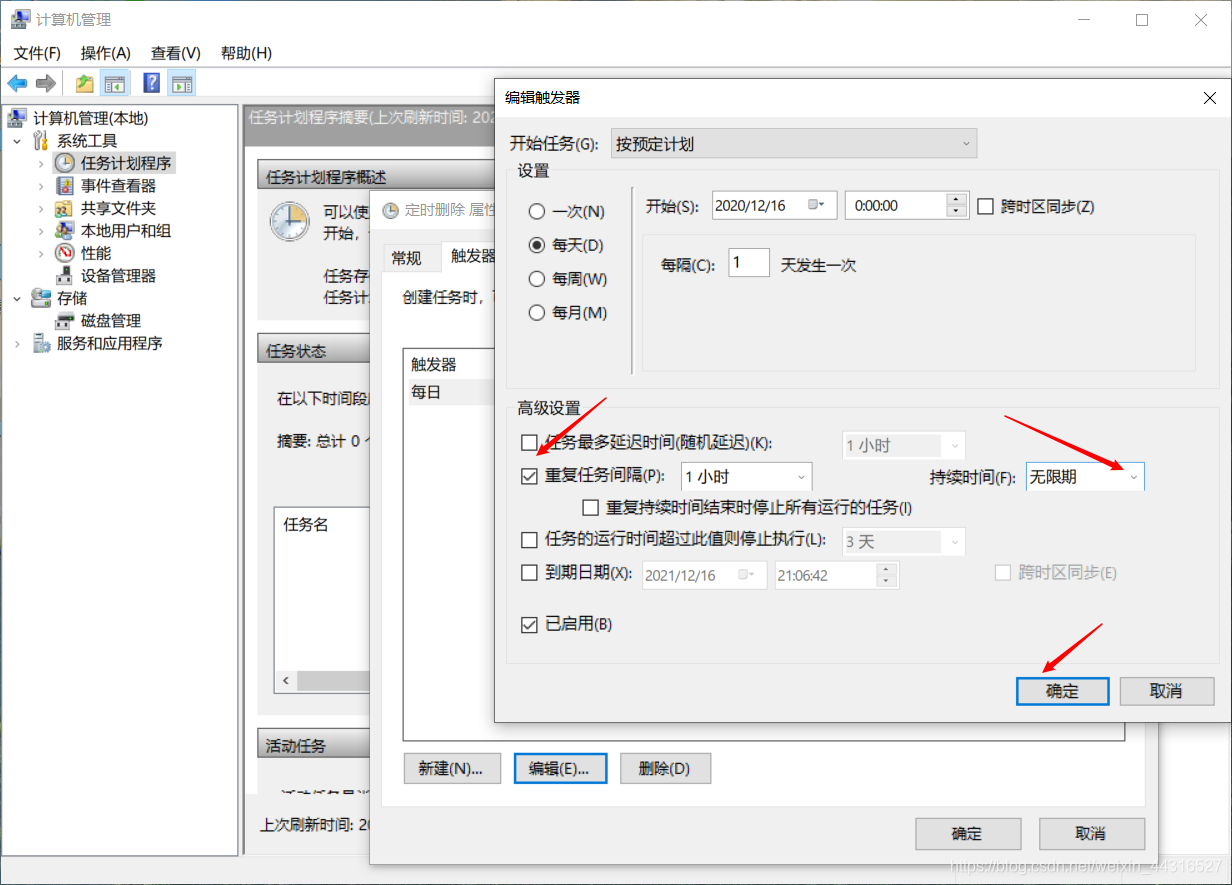Collapse the 存储 tree node
Image resolution: width=1232 pixels, height=885 pixels.
(17, 298)
